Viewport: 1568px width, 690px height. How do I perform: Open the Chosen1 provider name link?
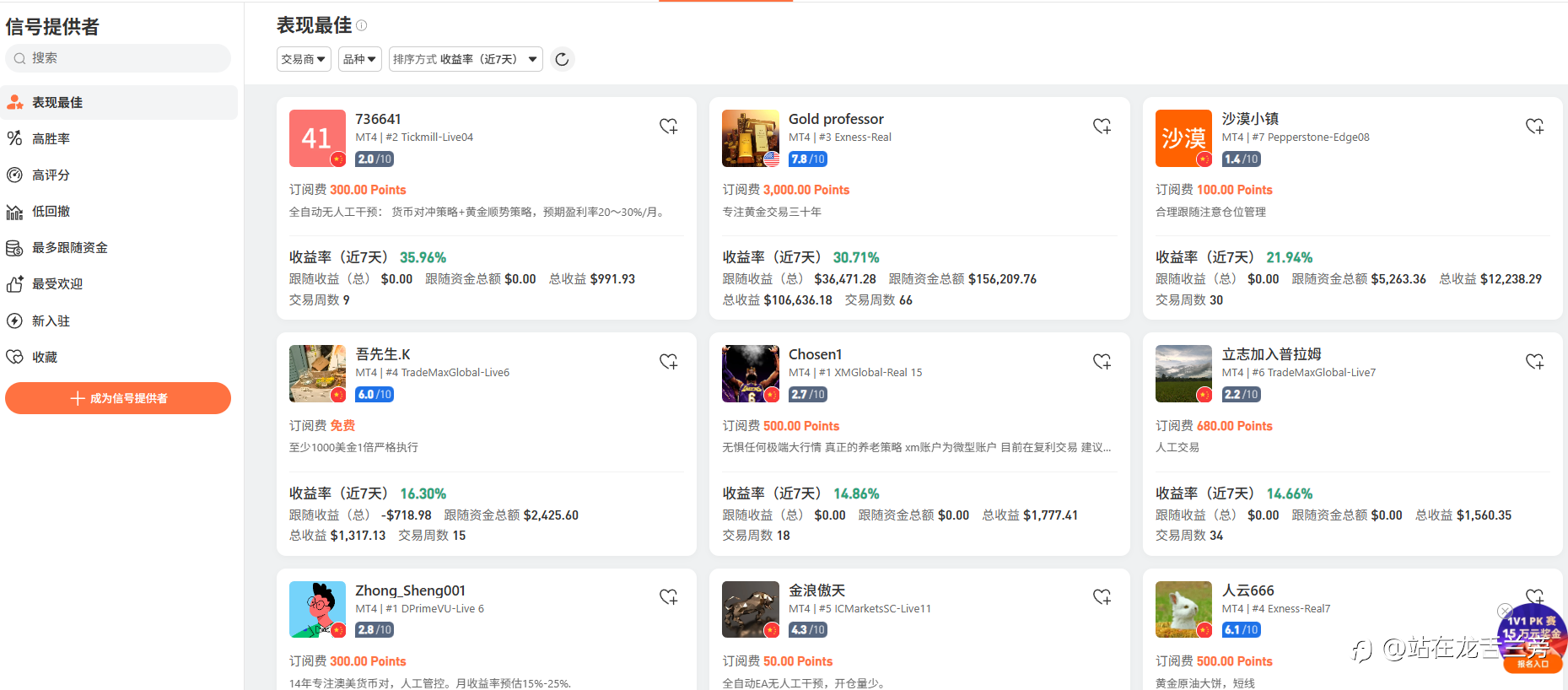(815, 354)
